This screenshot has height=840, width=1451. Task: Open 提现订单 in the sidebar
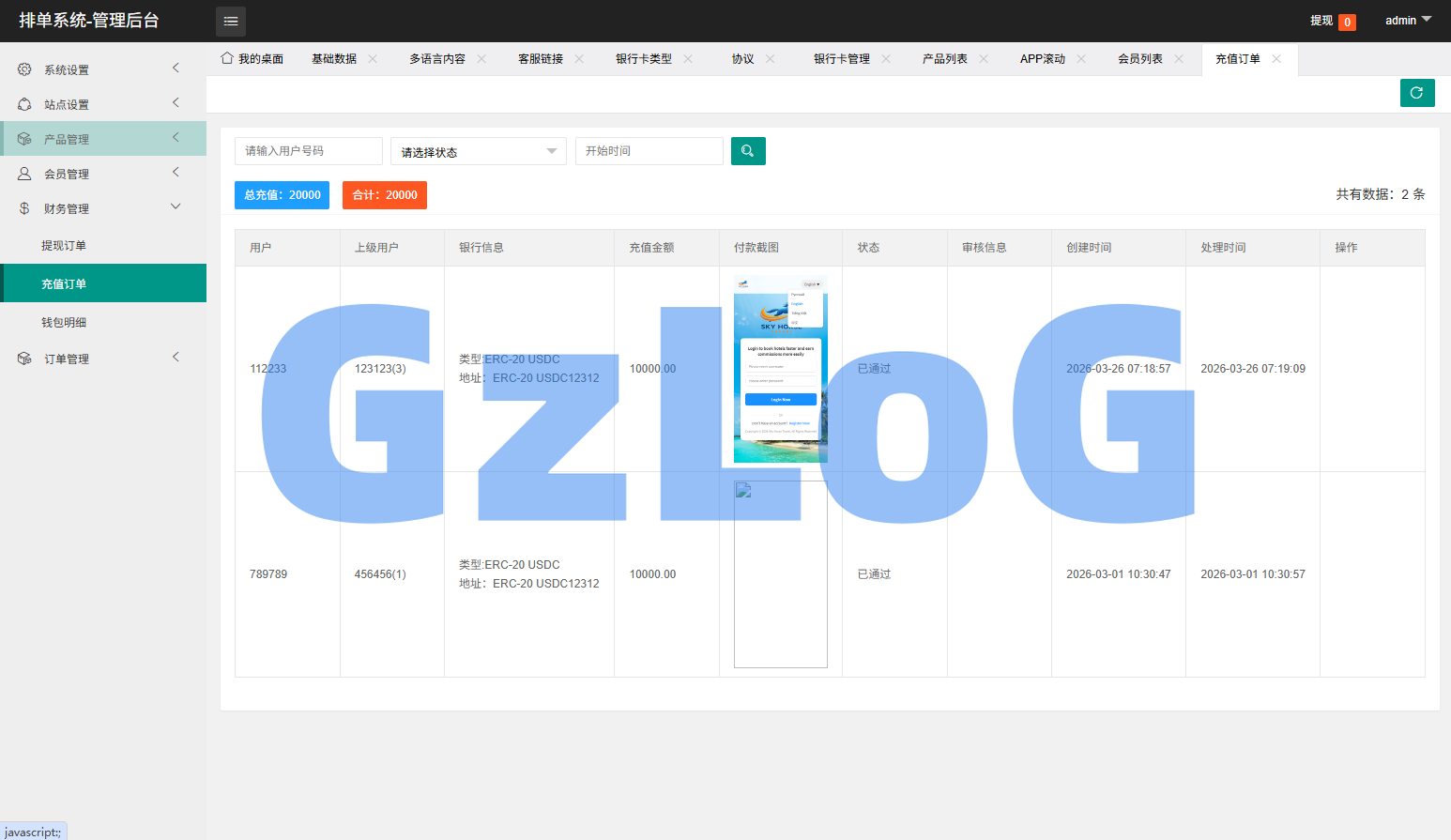tap(64, 246)
